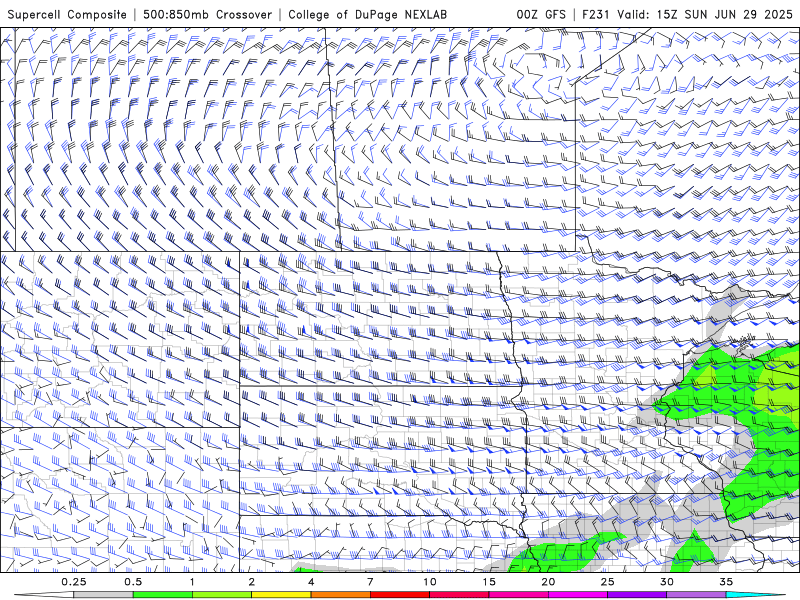Screen dimensions: 800x600
Task: Select the yellow-green color bar segment
Action: 222,595
